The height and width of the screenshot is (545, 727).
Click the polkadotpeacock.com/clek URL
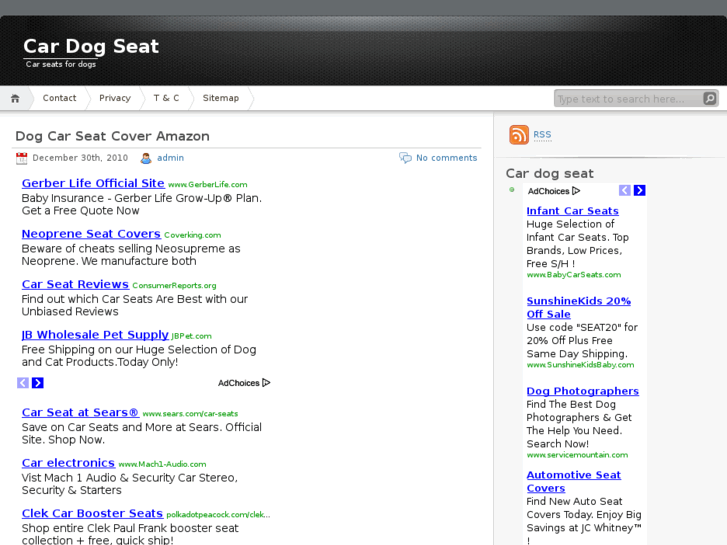point(218,515)
